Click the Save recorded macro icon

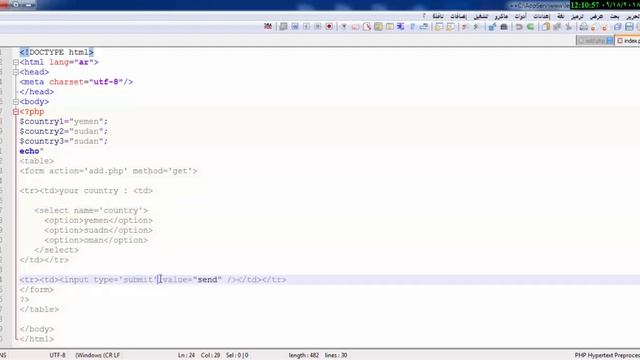pyautogui.click(x=283, y=27)
